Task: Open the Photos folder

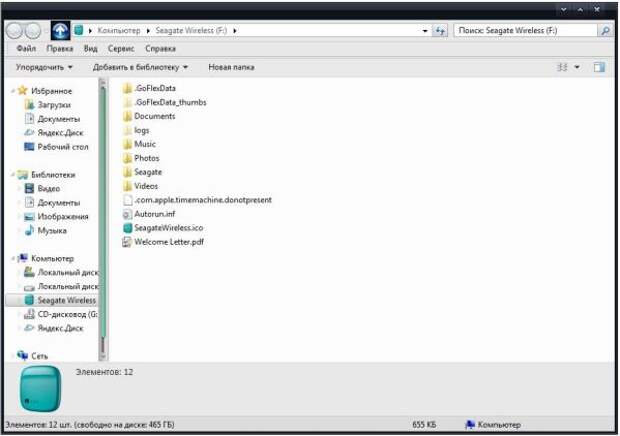Action: click(146, 158)
